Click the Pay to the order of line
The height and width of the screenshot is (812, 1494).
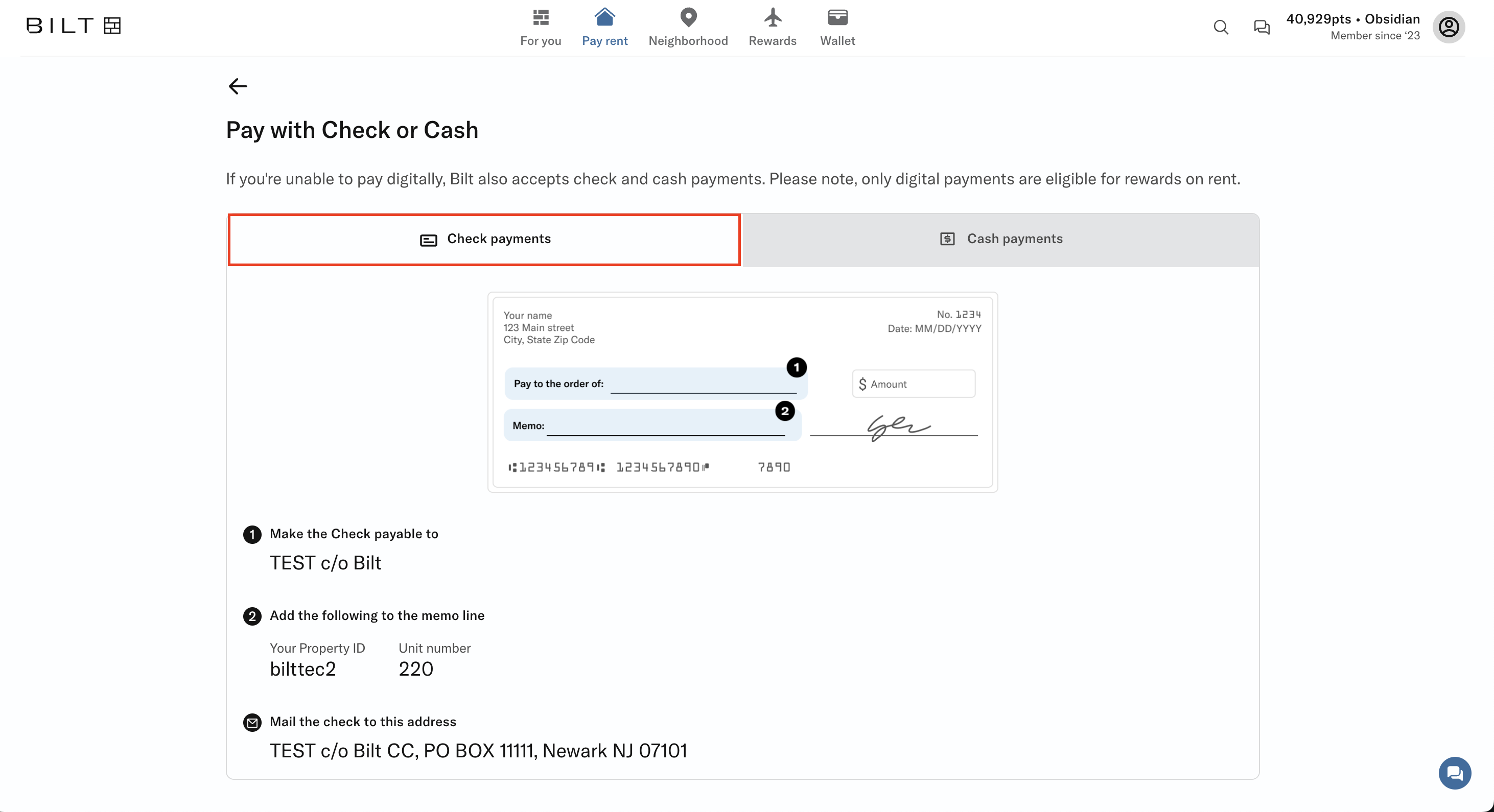pos(656,384)
